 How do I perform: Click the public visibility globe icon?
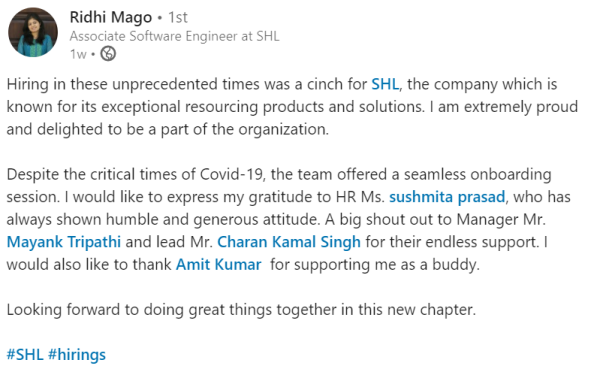108,54
